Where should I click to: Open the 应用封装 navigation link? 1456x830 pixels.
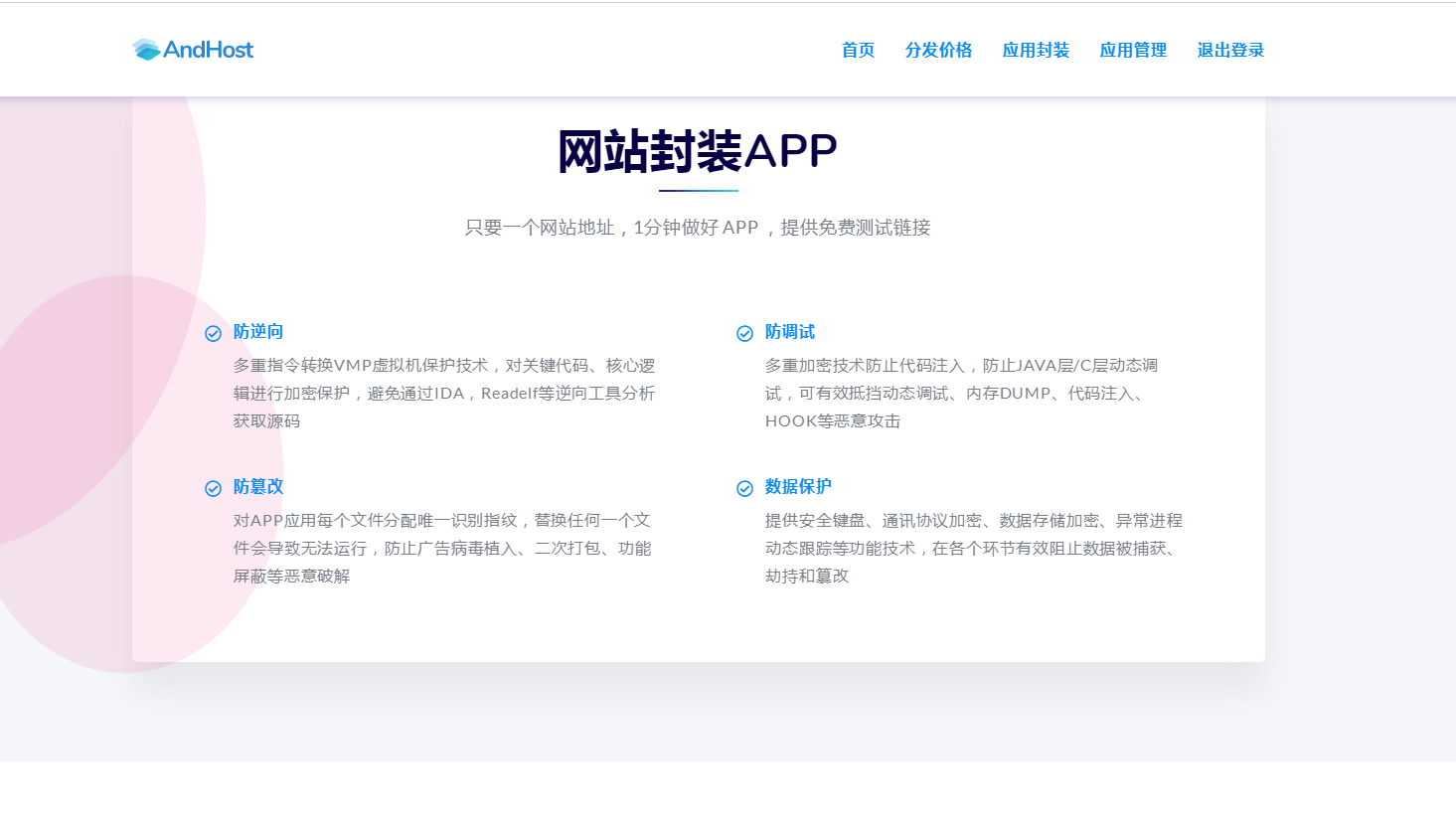tap(1036, 51)
